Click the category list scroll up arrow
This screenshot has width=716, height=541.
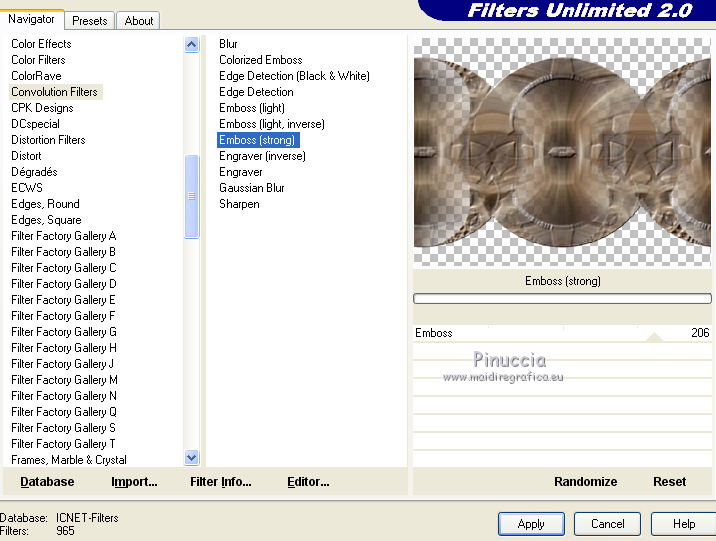192,45
